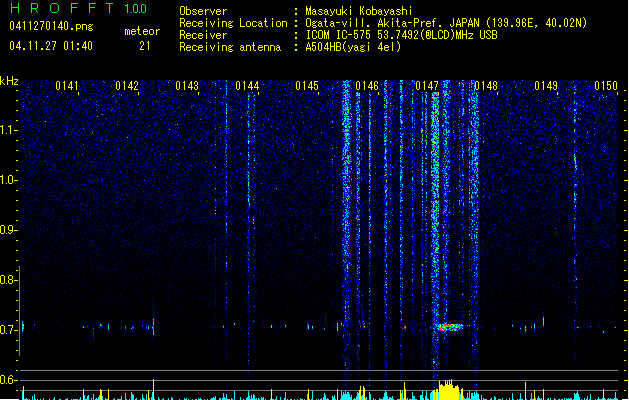Click the meteor count value 21
629x400 pixels.
tap(145, 46)
